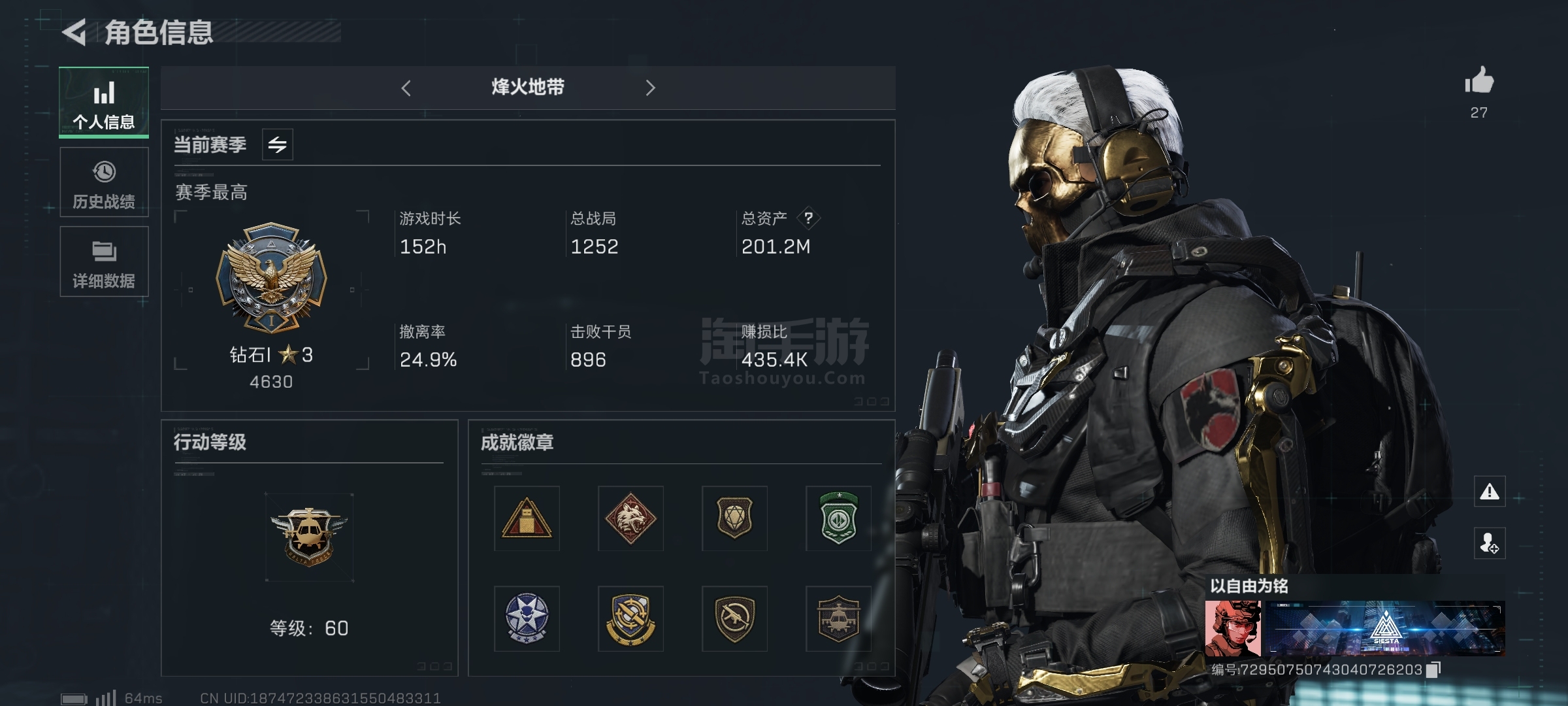Open the player avatar portrait
The width and height of the screenshot is (1568, 706).
click(1233, 629)
